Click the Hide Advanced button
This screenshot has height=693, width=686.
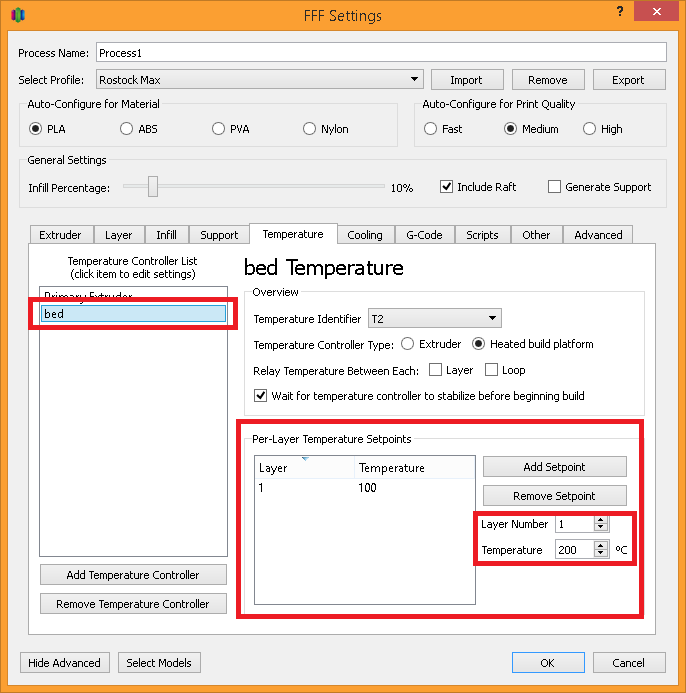coord(65,663)
